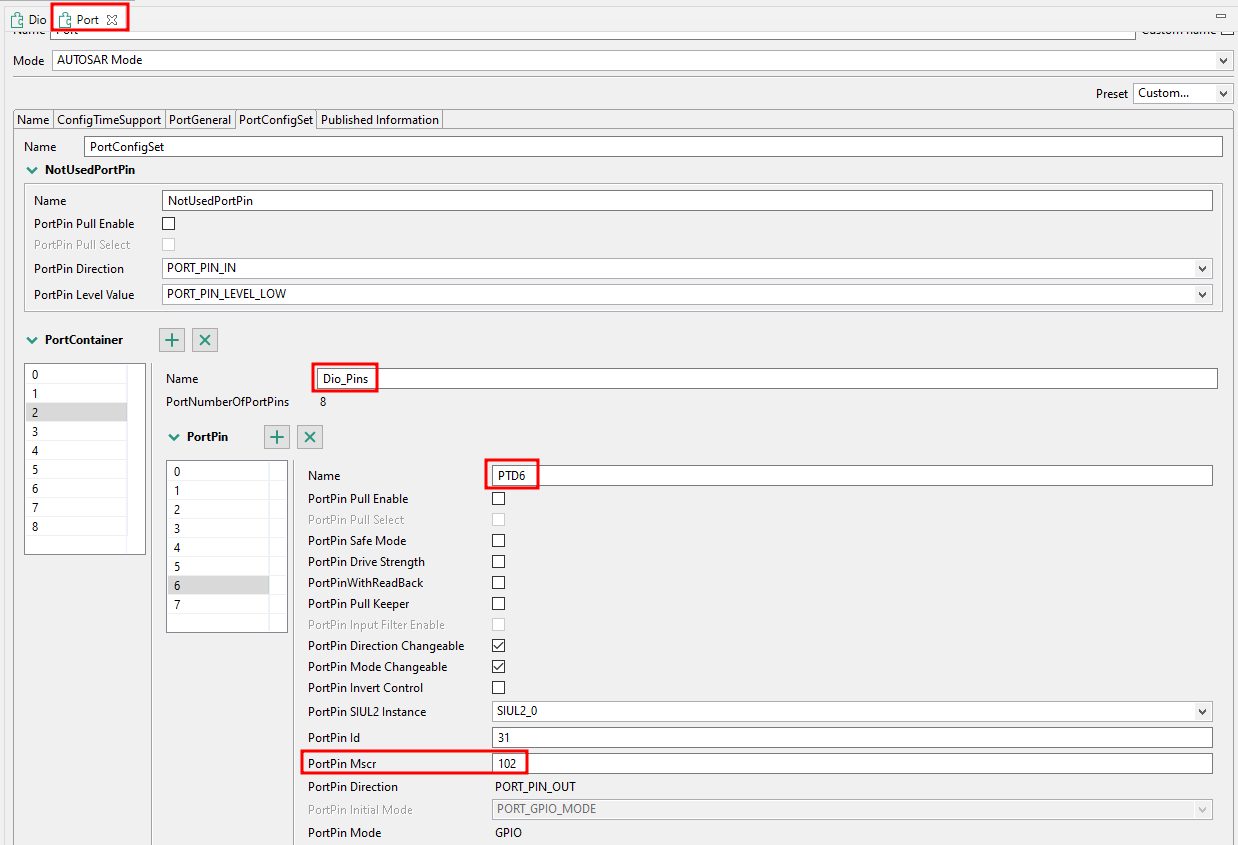Open the Published Information tab
This screenshot has width=1238, height=845.
(379, 119)
